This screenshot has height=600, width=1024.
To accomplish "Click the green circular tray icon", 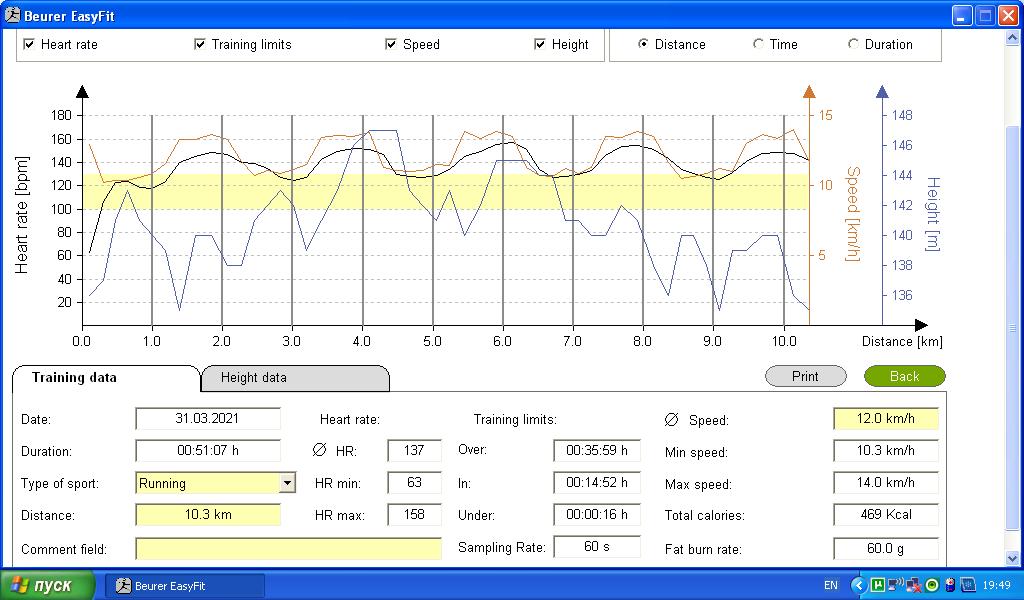I will [932, 585].
